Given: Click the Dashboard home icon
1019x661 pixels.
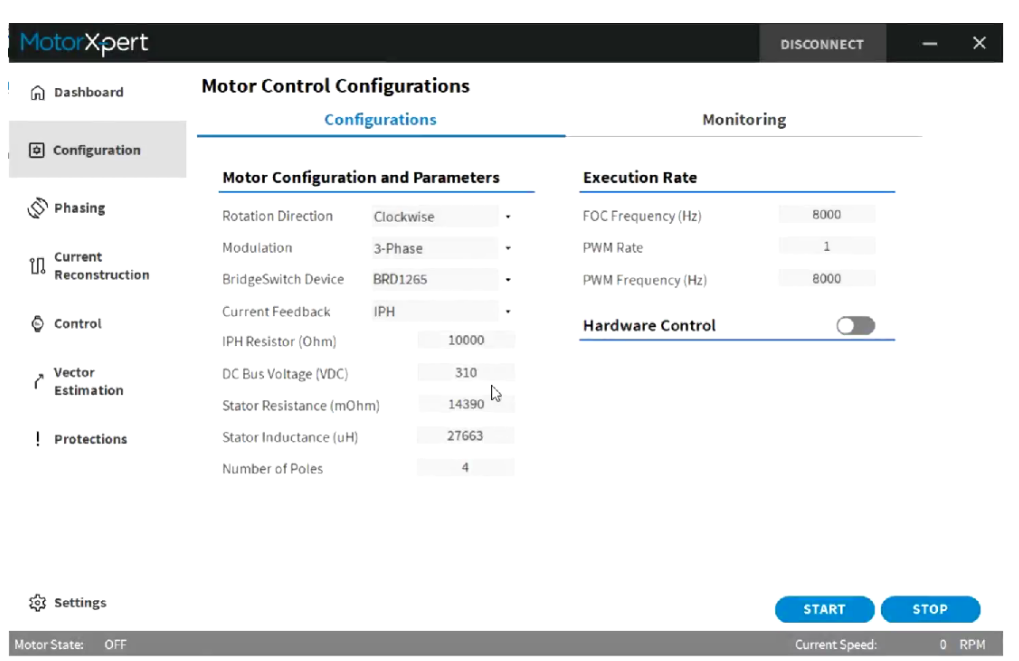Looking at the screenshot, I should [x=38, y=93].
